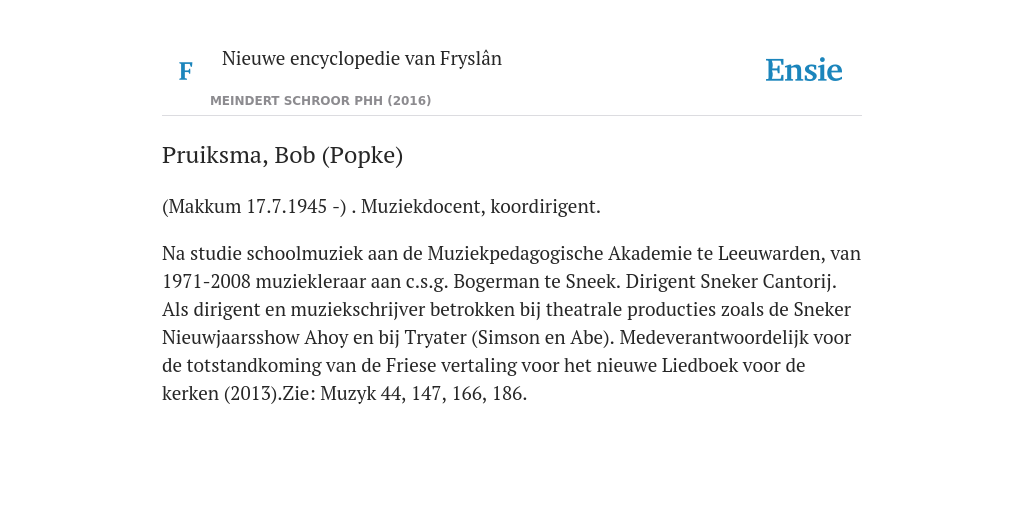Open the Ensie logo homepage link

pos(804,70)
